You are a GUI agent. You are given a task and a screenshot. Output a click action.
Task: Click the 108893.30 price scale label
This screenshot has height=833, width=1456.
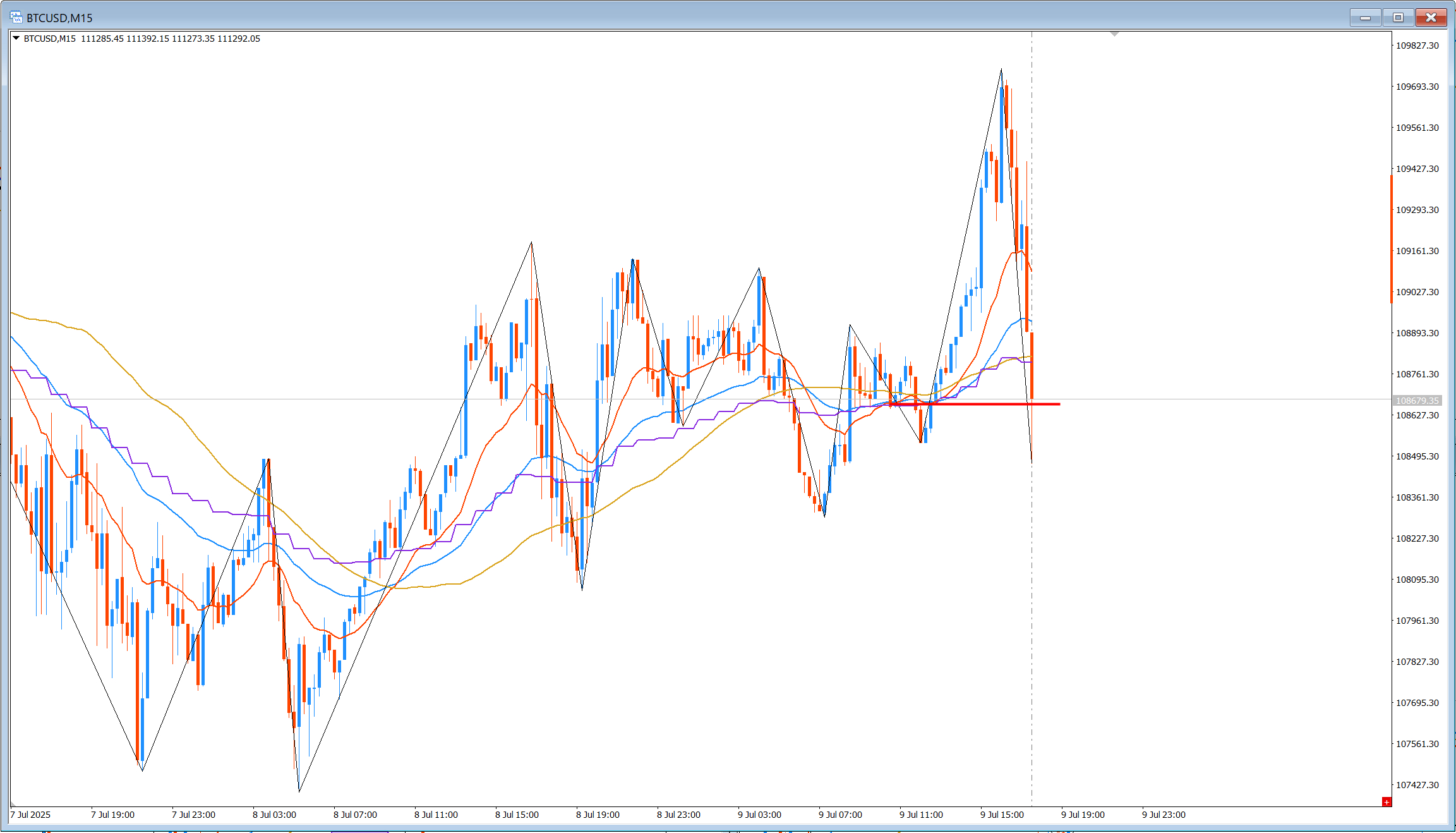(x=1417, y=333)
